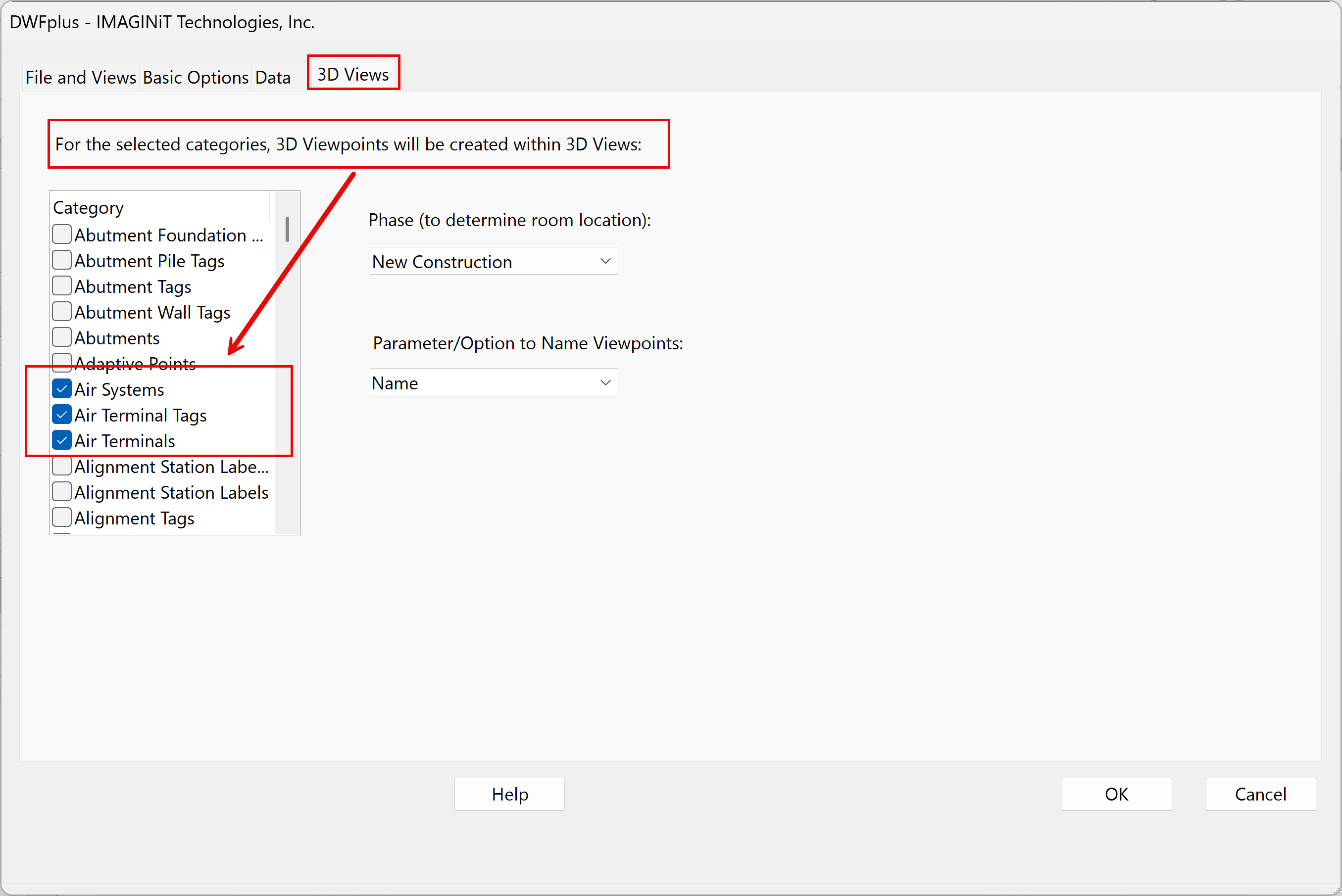Check the Abutment Foundation checkbox
Viewport: 1342px width, 896px height.
[62, 235]
